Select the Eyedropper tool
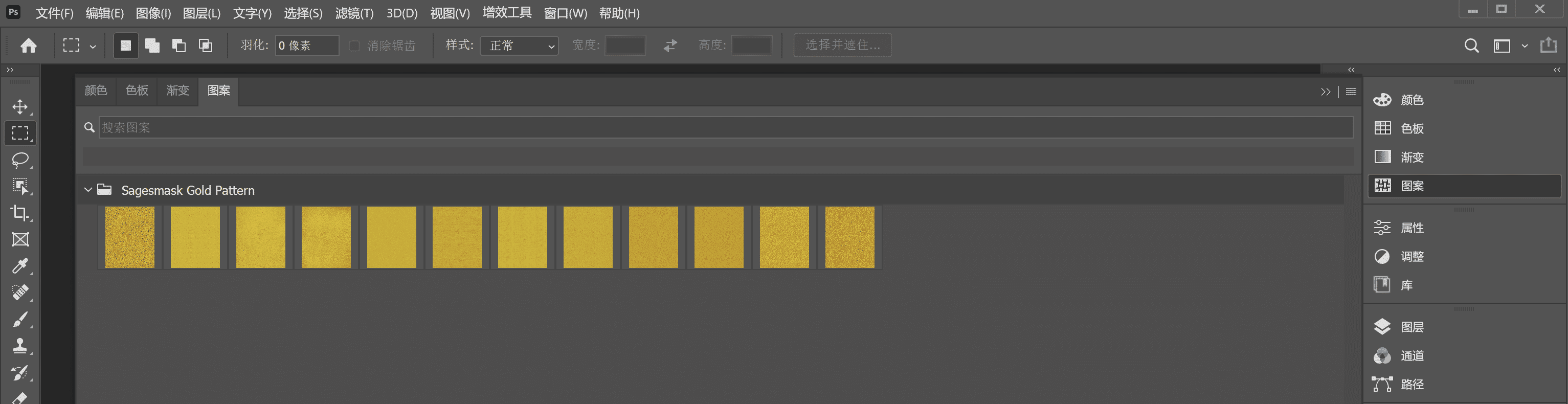The width and height of the screenshot is (1568, 404). point(20,266)
